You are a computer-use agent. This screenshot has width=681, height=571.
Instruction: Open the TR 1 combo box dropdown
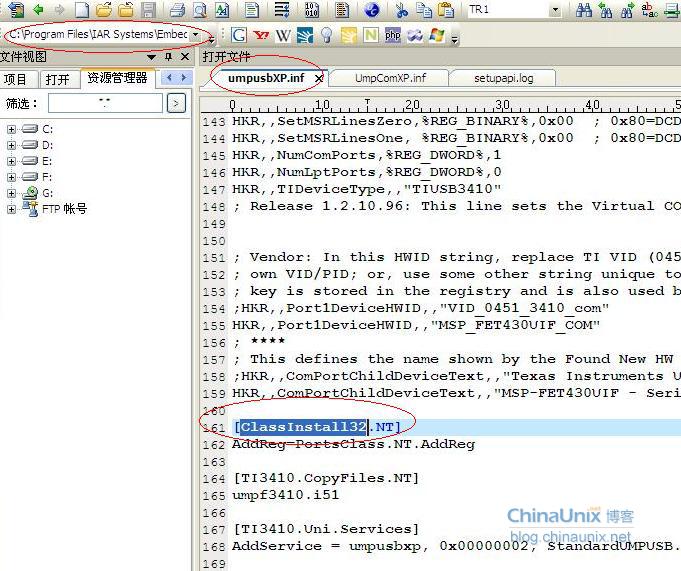[x=555, y=11]
